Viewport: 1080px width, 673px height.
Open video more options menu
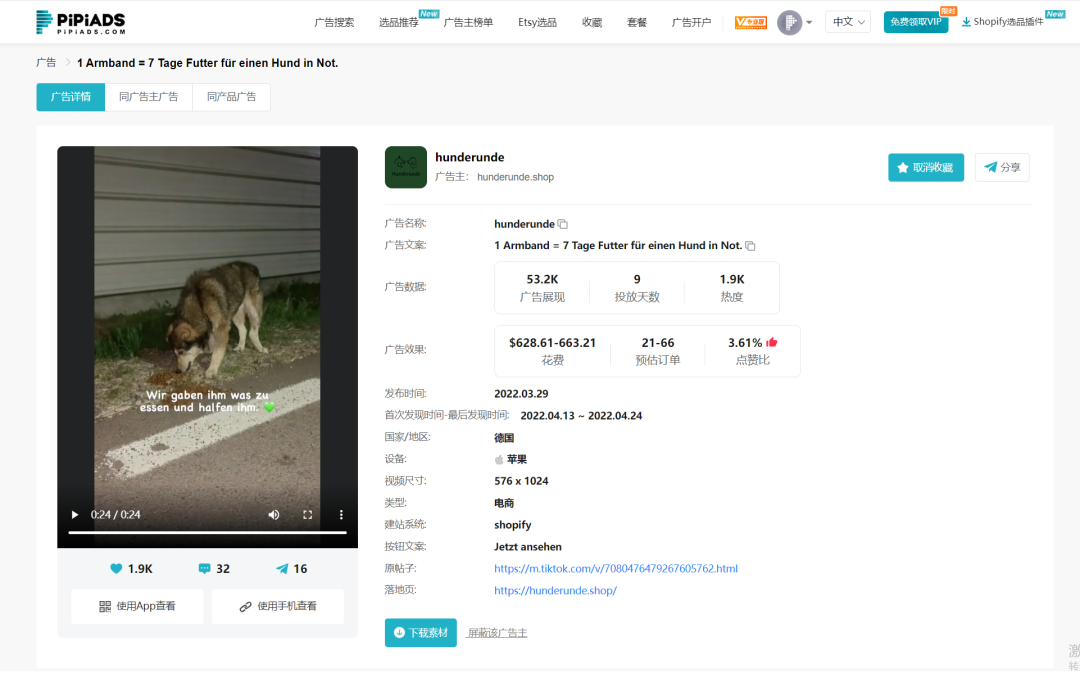[x=341, y=515]
